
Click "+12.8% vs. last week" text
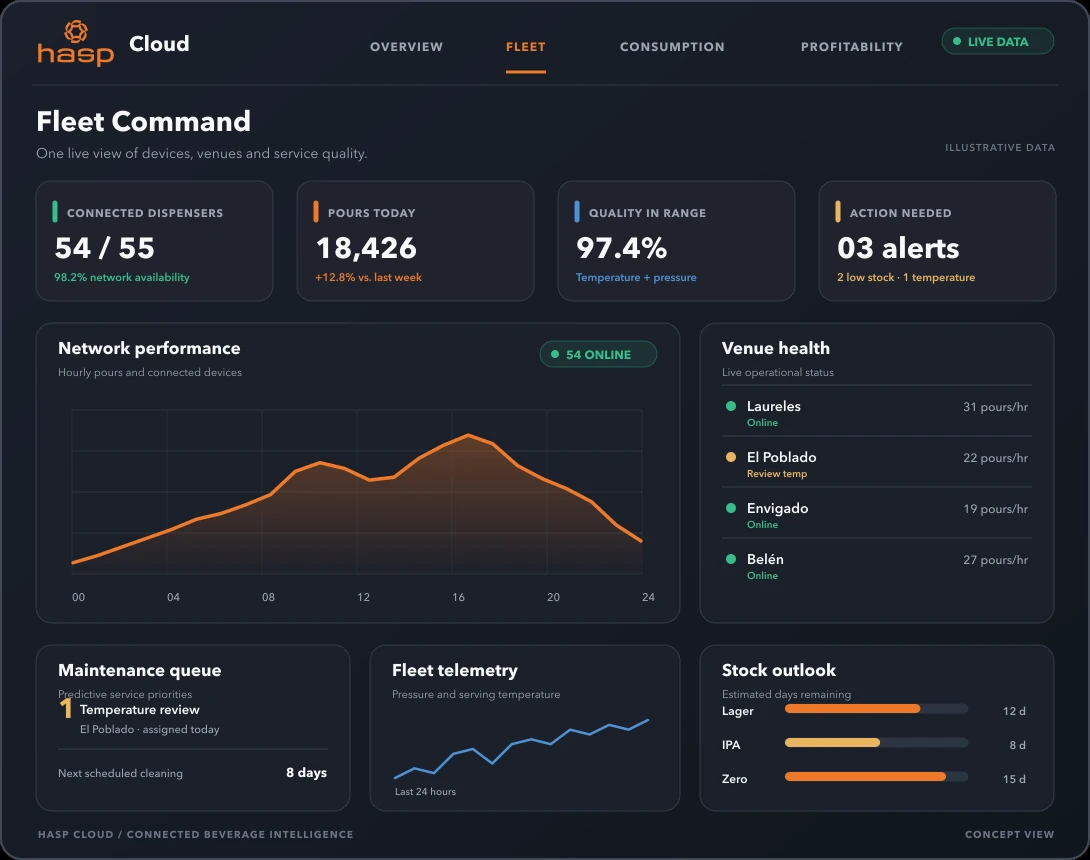[x=368, y=277]
